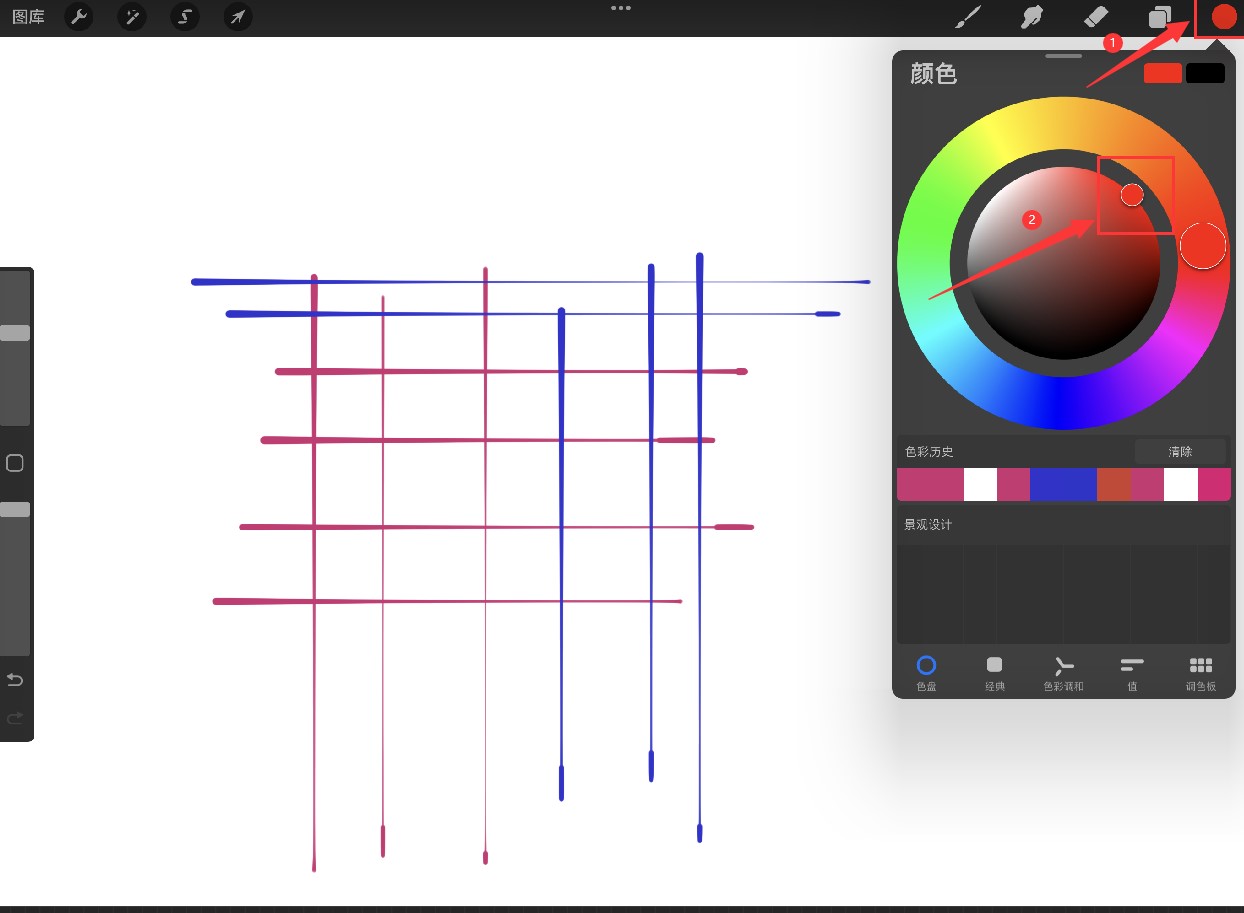The image size is (1244, 913).
Task: Switch to the 经典 (Classic) color tab
Action: tap(994, 671)
